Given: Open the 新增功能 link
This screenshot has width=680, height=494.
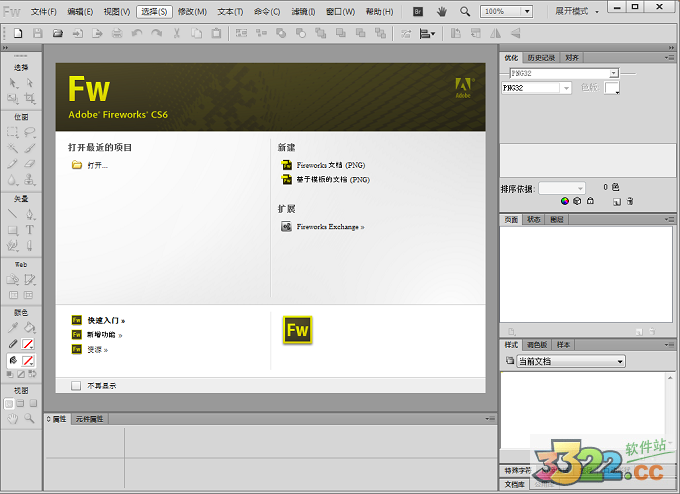Looking at the screenshot, I should [105, 335].
